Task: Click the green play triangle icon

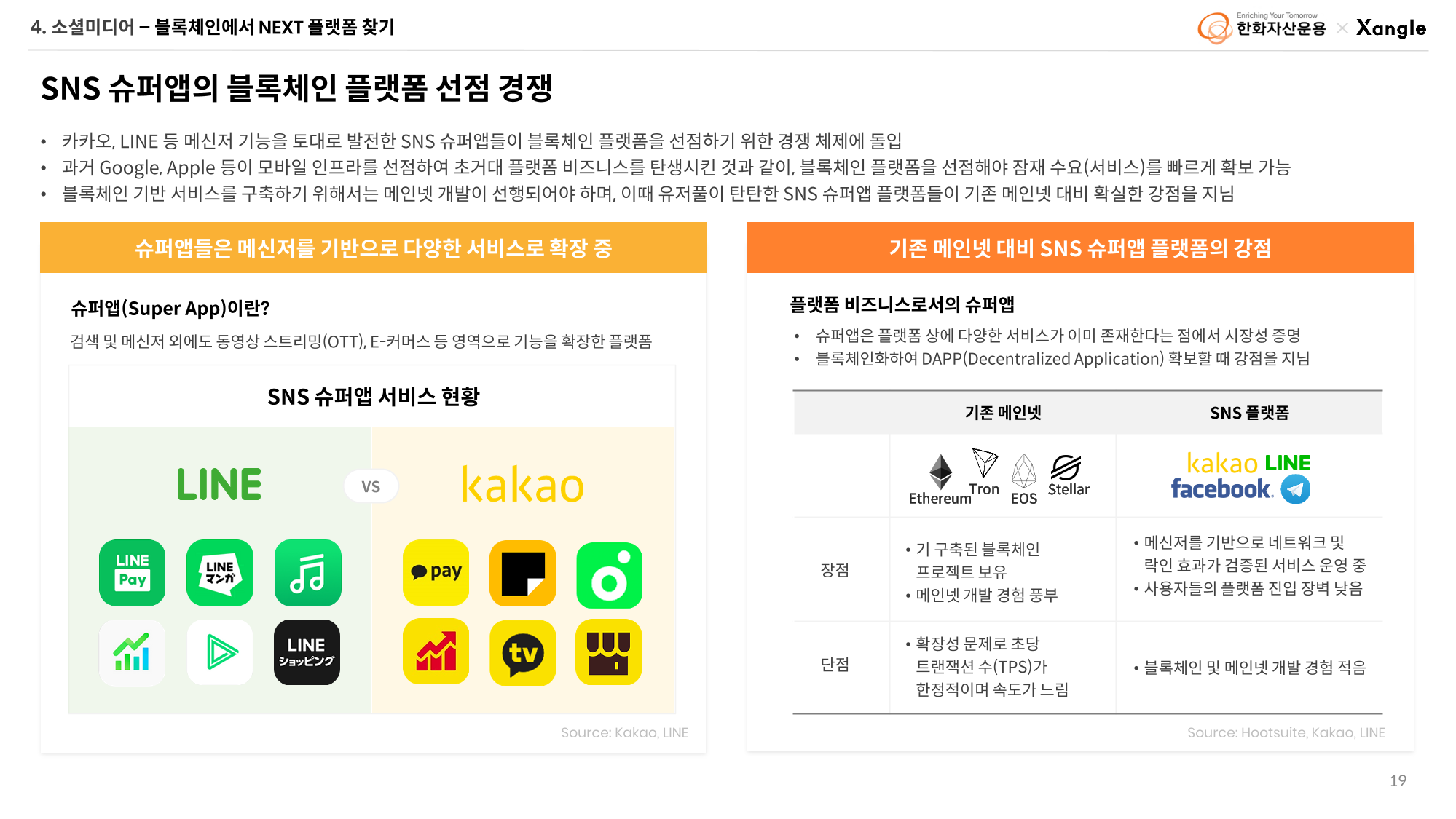Action: pyautogui.click(x=220, y=652)
